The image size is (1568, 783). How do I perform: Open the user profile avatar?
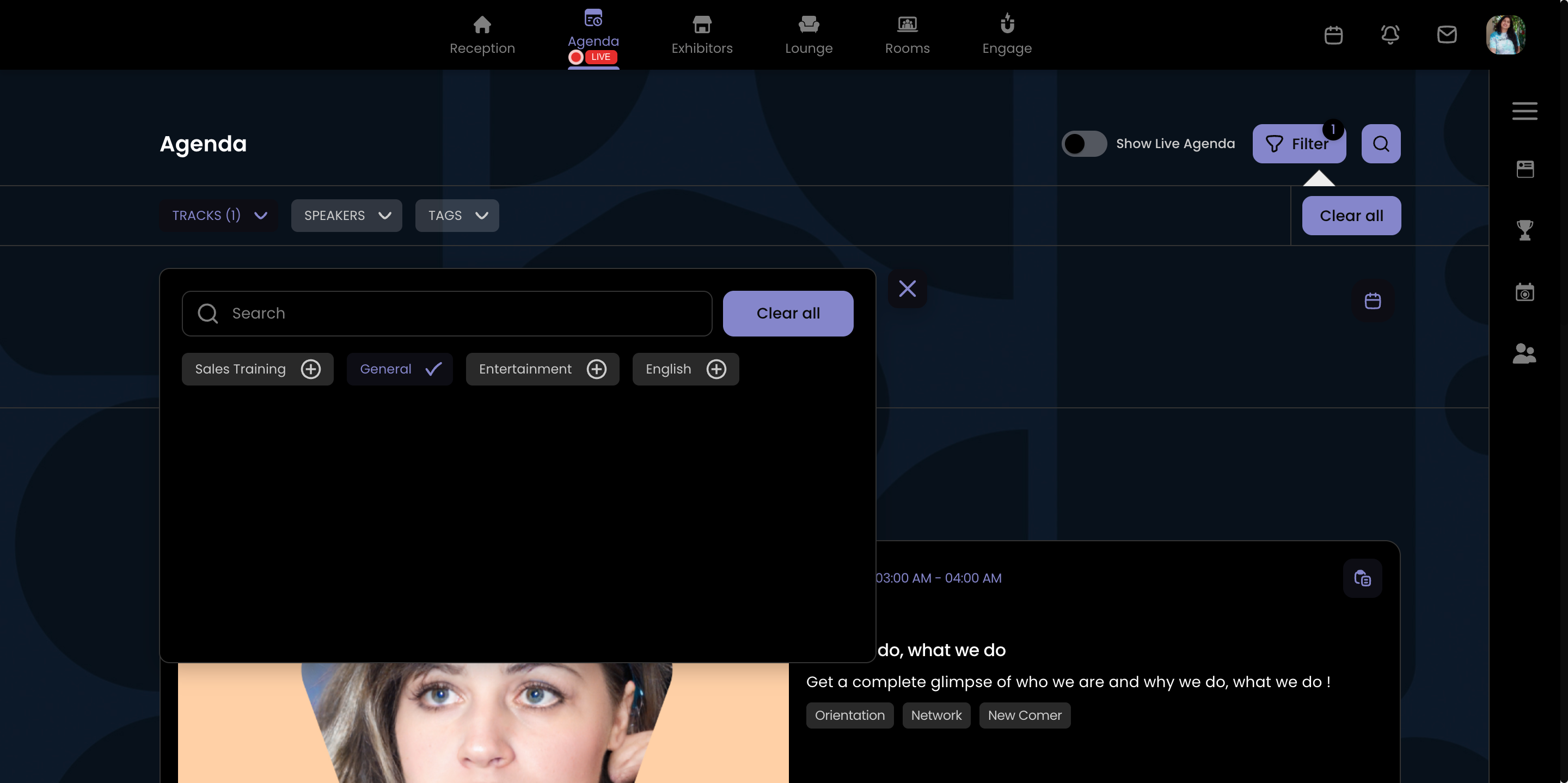click(1505, 35)
